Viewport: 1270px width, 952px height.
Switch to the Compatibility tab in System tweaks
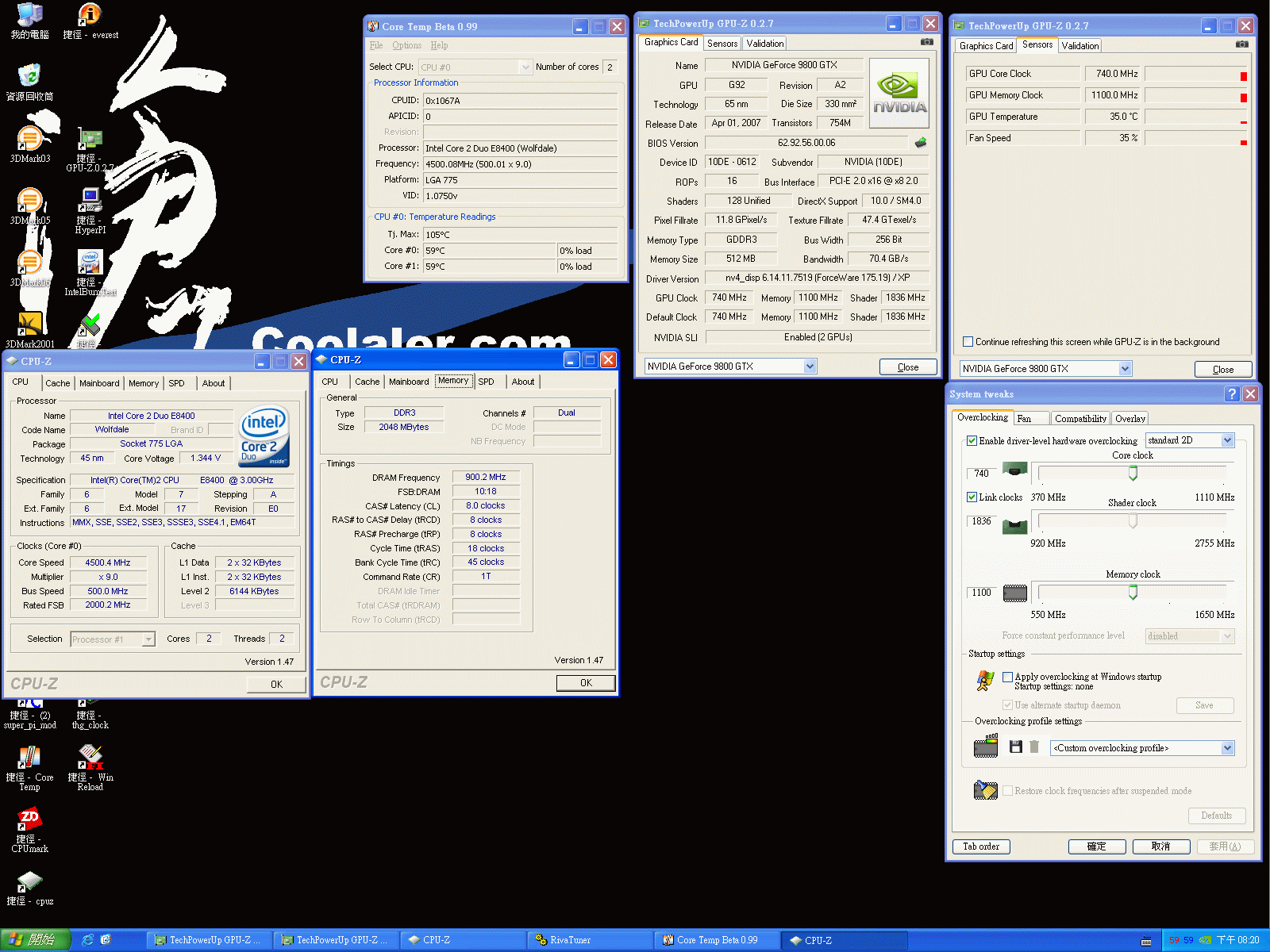1080,419
